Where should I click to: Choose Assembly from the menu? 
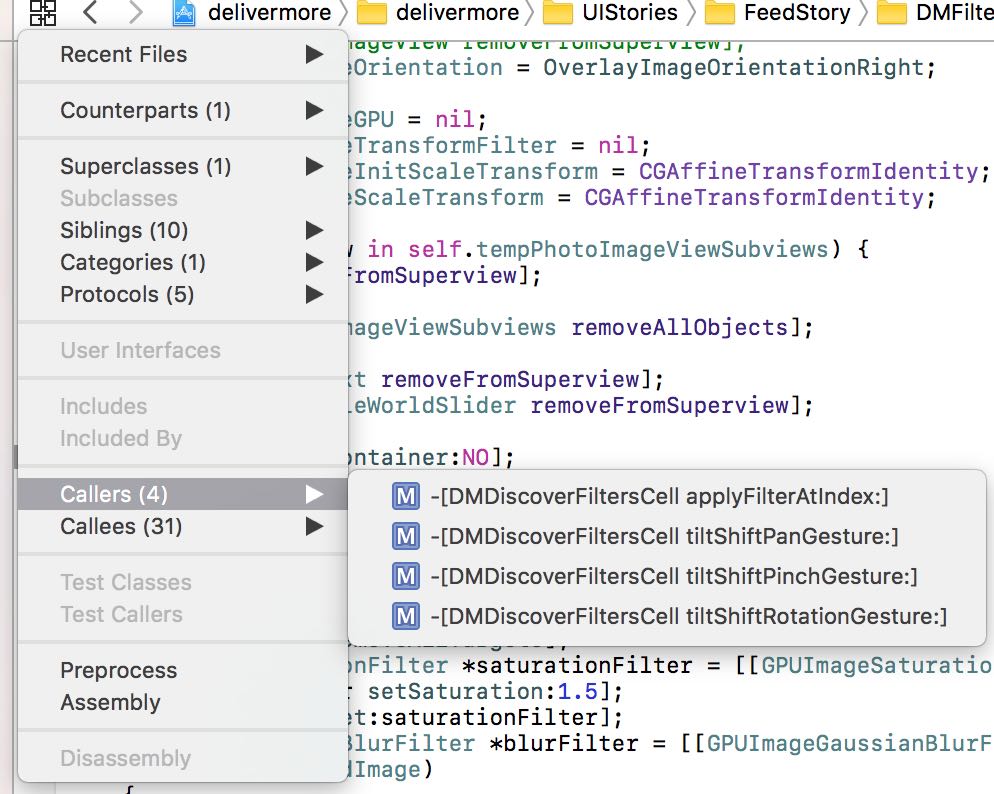[x=110, y=703]
